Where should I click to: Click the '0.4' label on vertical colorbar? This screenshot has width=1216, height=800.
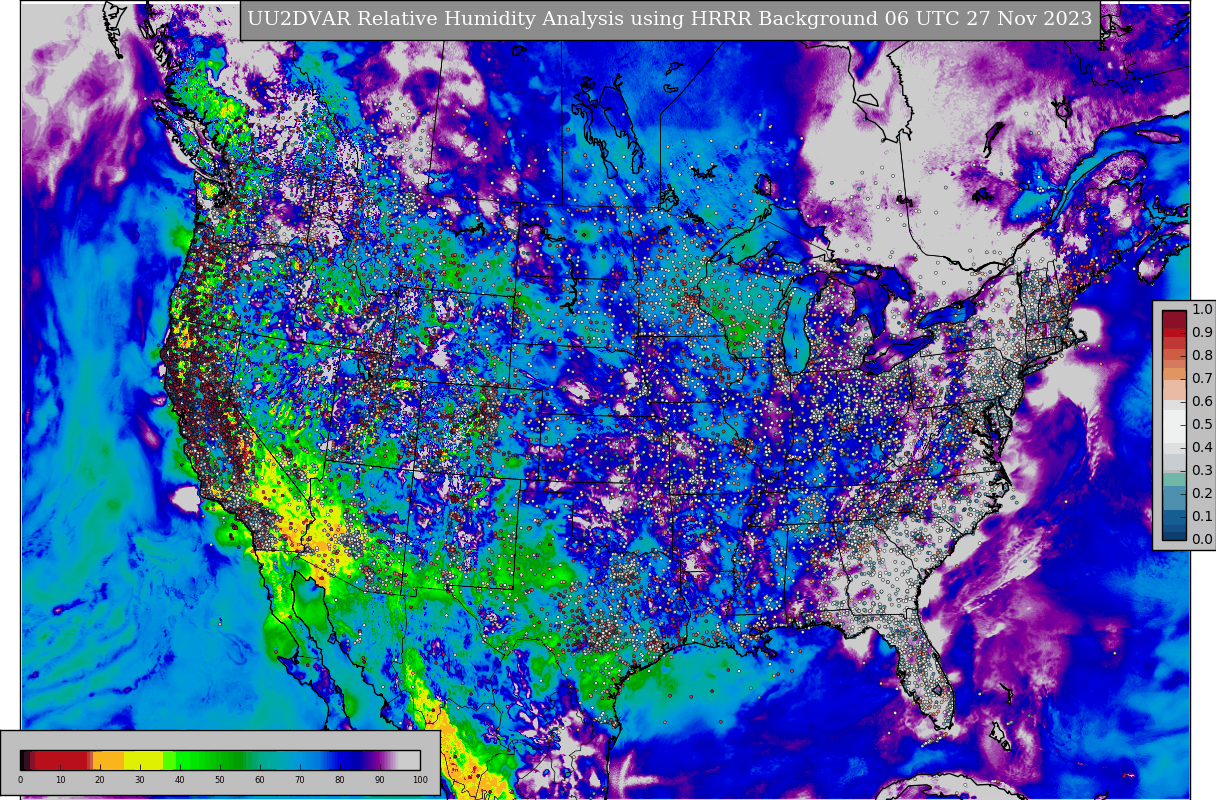(x=1201, y=447)
